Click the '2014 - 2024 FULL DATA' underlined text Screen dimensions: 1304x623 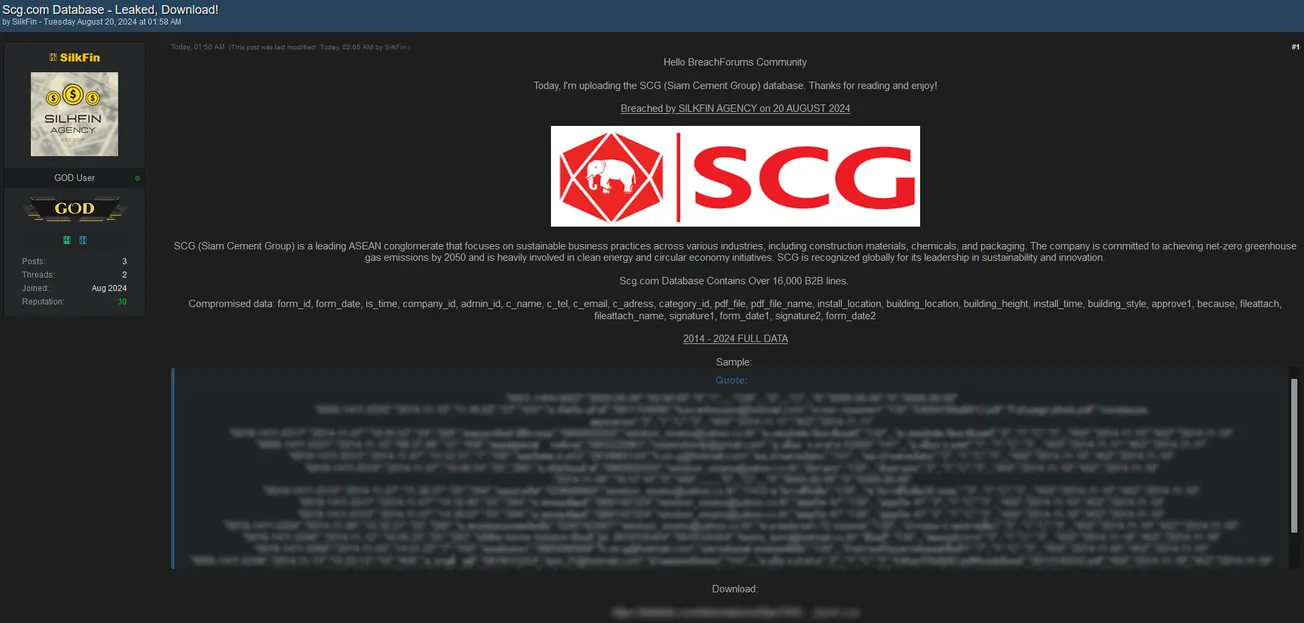pyautogui.click(x=735, y=338)
